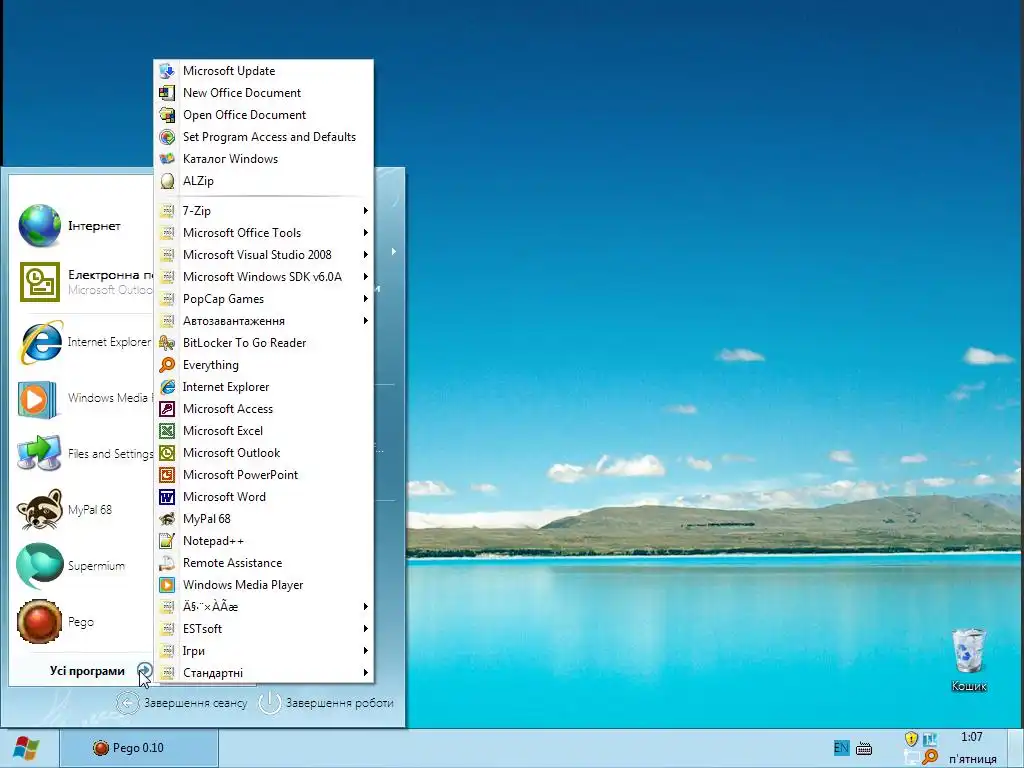This screenshot has height=768, width=1024.
Task: Click the Завершення роботи button
Action: [x=327, y=703]
